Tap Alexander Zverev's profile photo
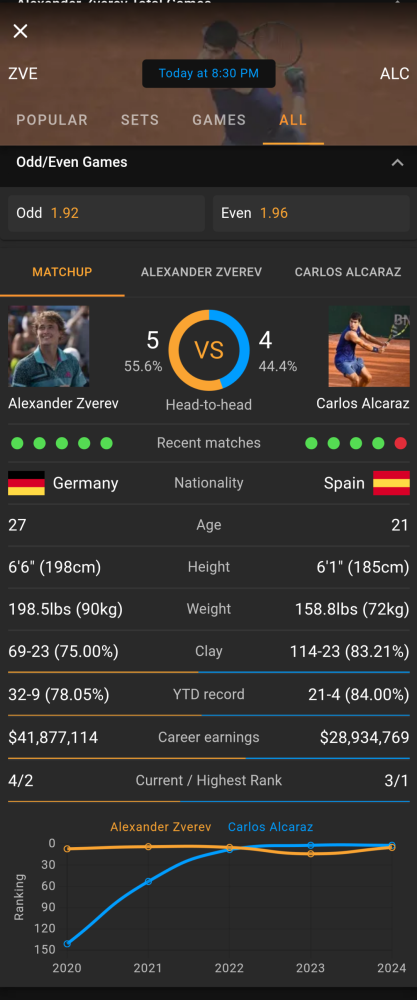 (x=48, y=346)
